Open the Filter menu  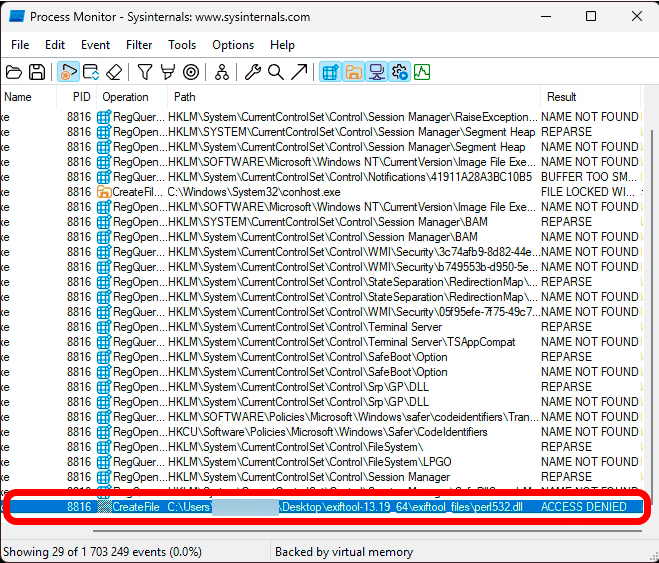click(x=139, y=45)
